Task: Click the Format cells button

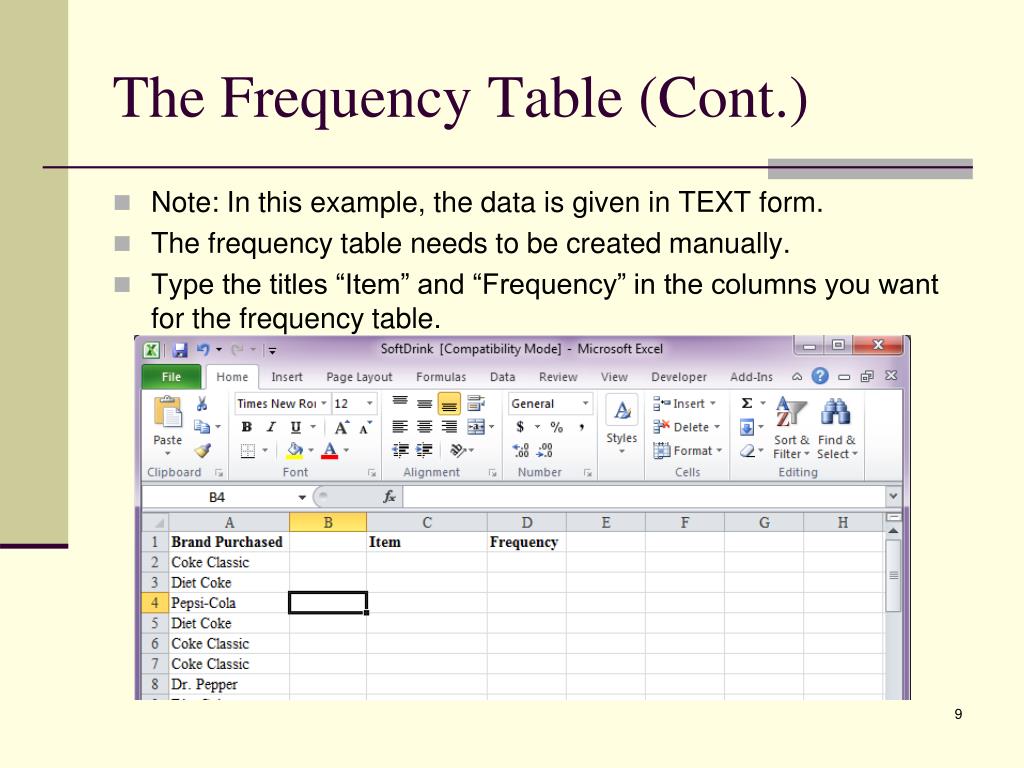Action: 689,451
